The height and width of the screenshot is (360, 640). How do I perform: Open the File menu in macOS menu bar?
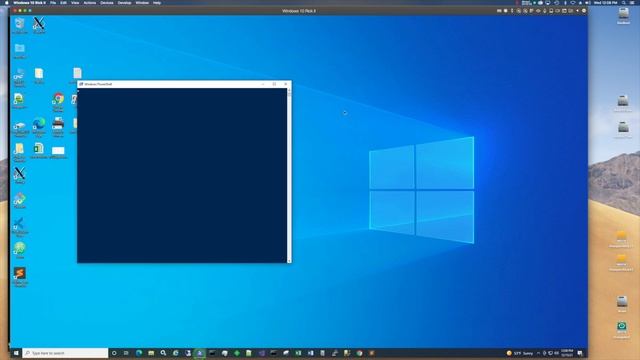click(x=53, y=2)
